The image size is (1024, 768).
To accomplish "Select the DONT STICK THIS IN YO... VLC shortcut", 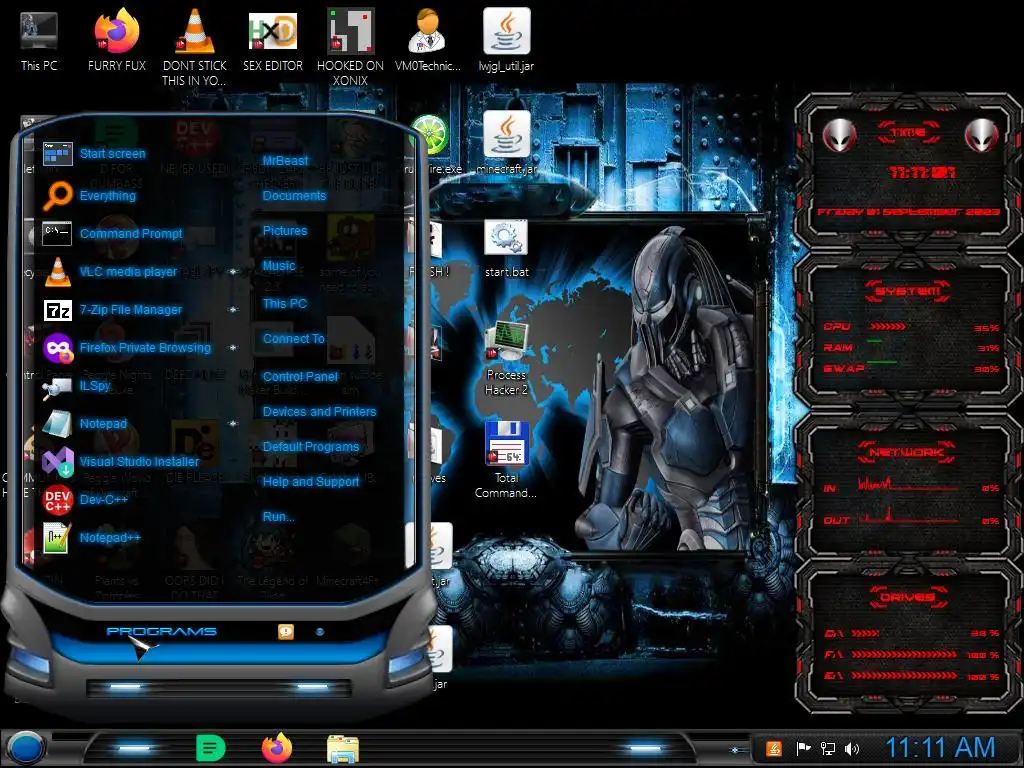I will (x=195, y=47).
